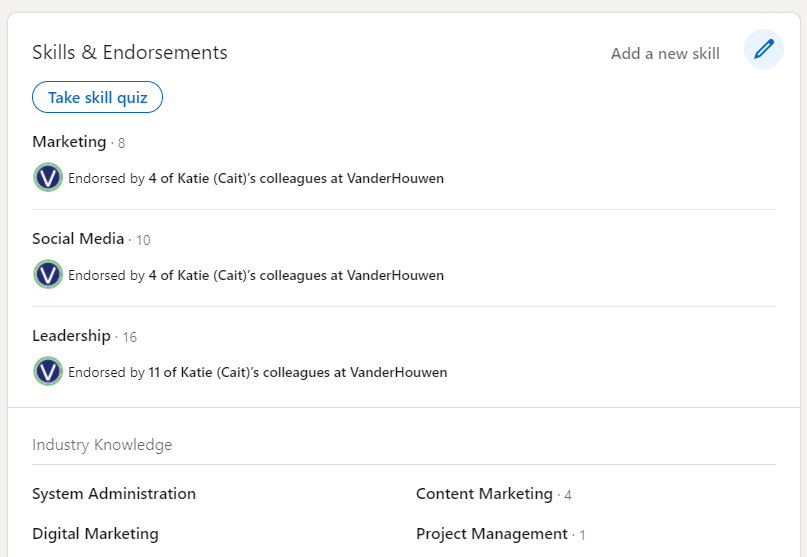Click VanderHouwen logo under Marketing
807x557 pixels.
[x=48, y=178]
